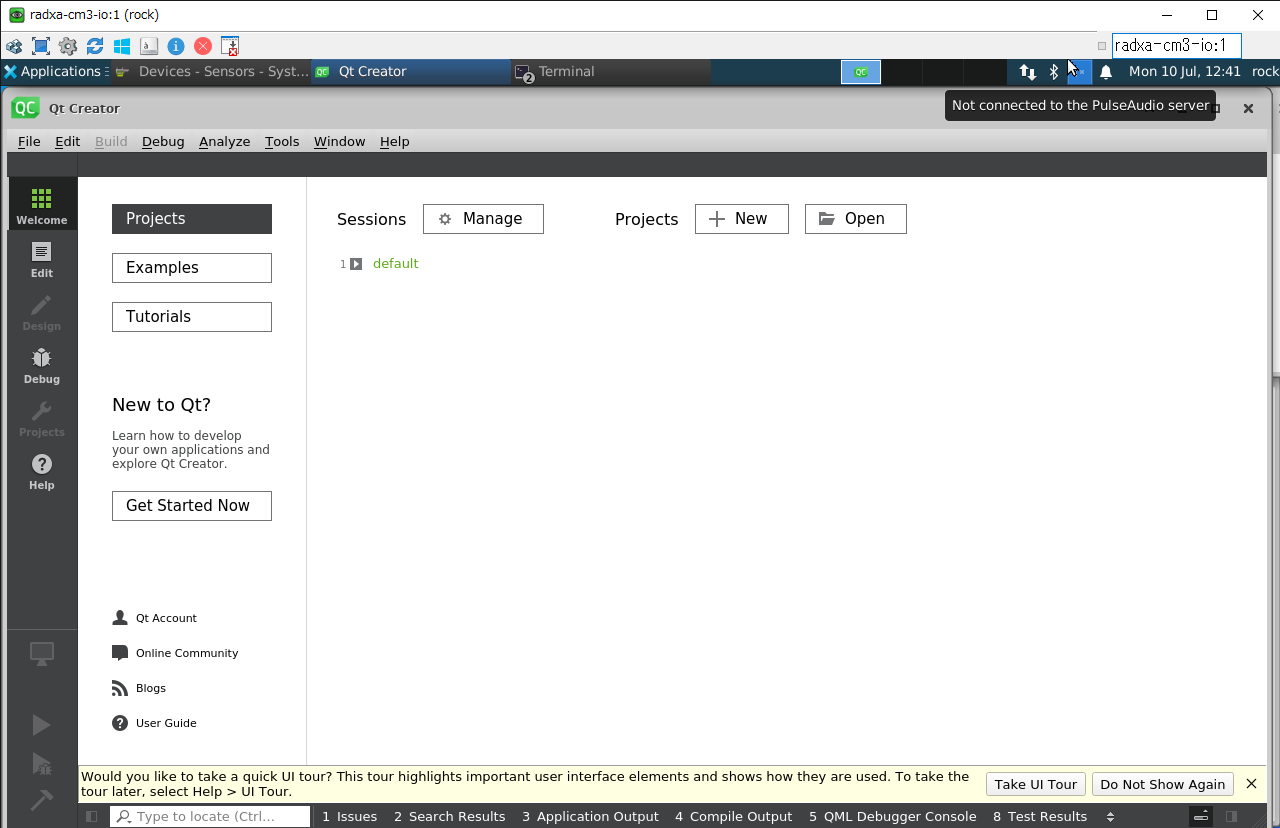1280x828 pixels.
Task: Toggle left sidebar visibility button
Action: pos(92,816)
